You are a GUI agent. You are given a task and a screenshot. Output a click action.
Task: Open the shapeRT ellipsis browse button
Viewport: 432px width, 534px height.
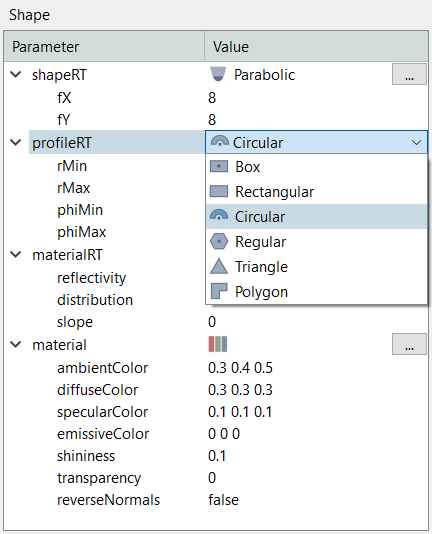tap(409, 74)
